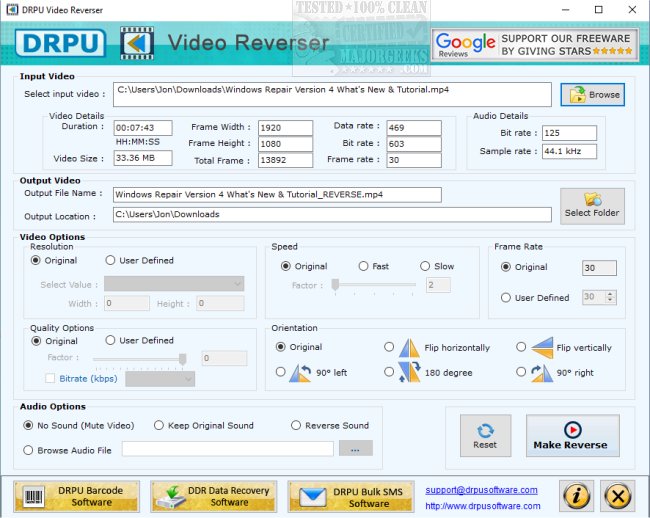Choose Reverse Sound option
Screen dimensions: 650x518
click(x=296, y=425)
